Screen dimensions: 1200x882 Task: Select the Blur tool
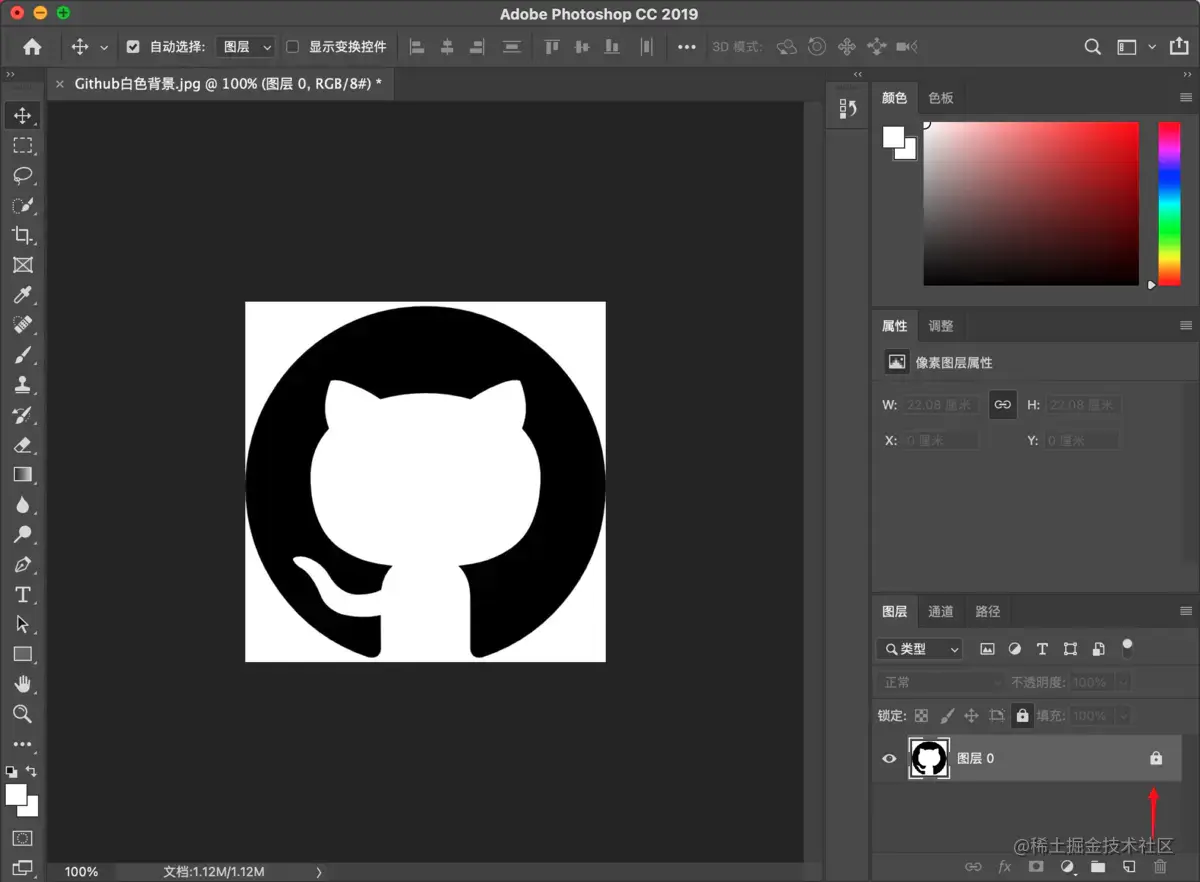(x=23, y=505)
